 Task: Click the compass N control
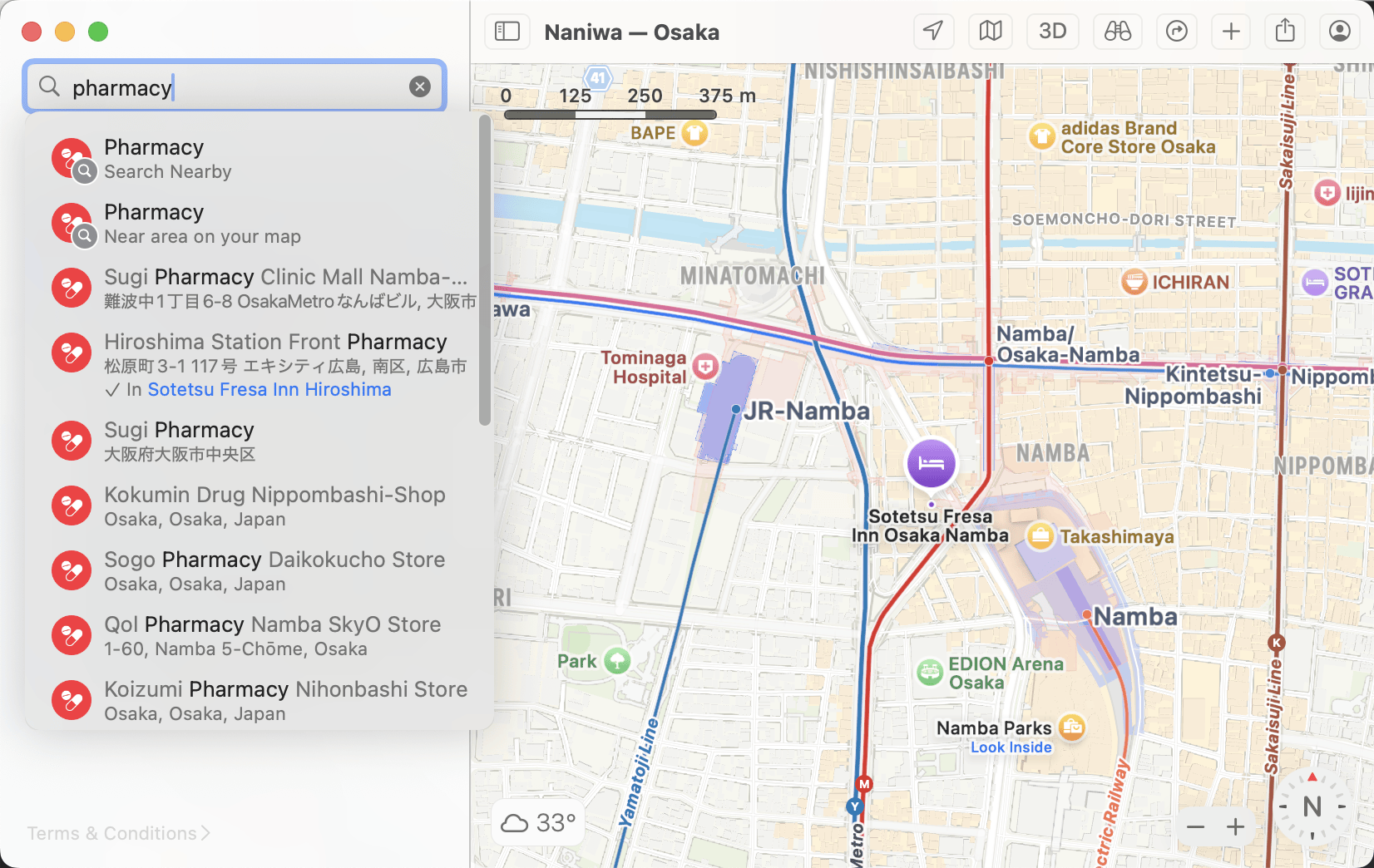[x=1312, y=806]
